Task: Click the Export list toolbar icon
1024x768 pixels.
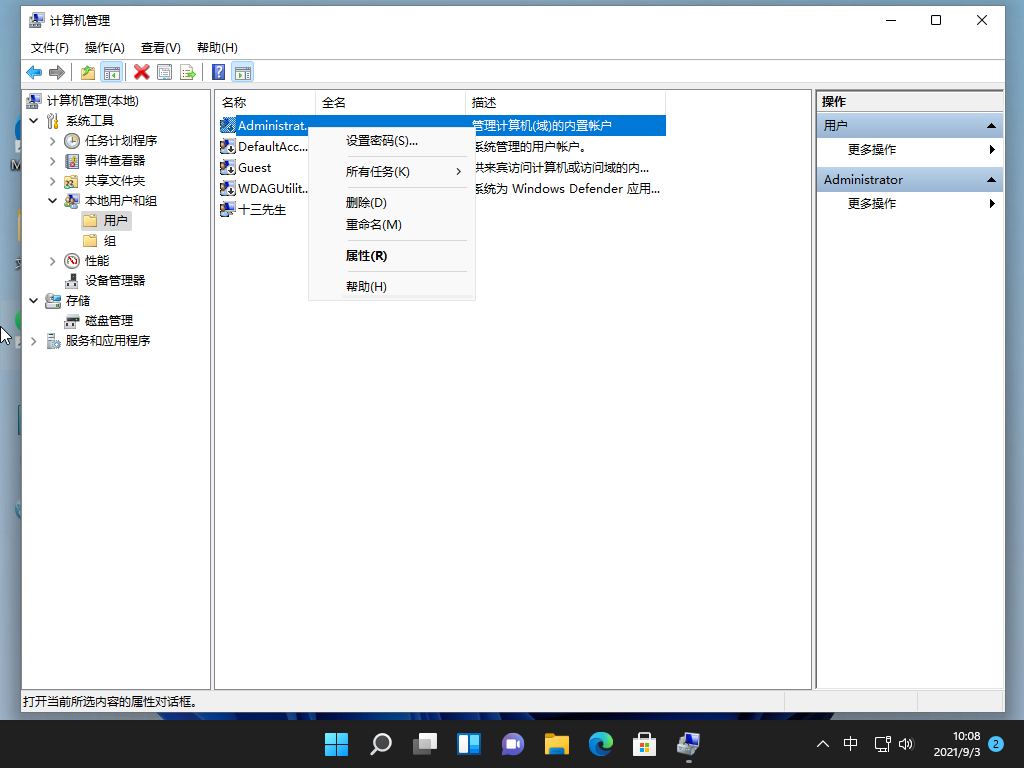Action: click(187, 72)
